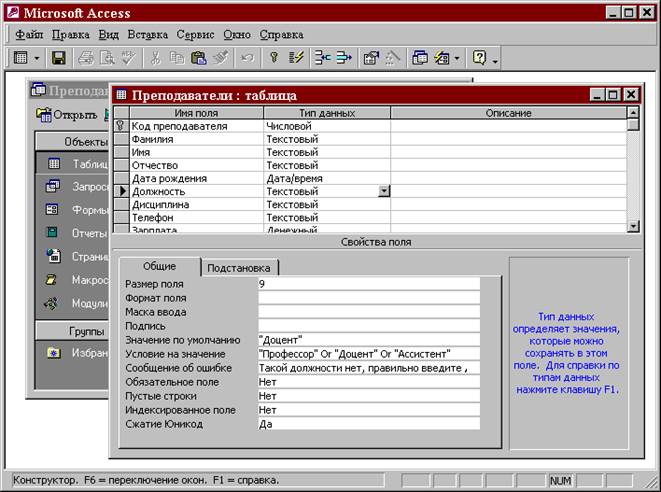The height and width of the screenshot is (492, 661).
Task: Click the Группы bar in the sidebar
Action: point(70,331)
